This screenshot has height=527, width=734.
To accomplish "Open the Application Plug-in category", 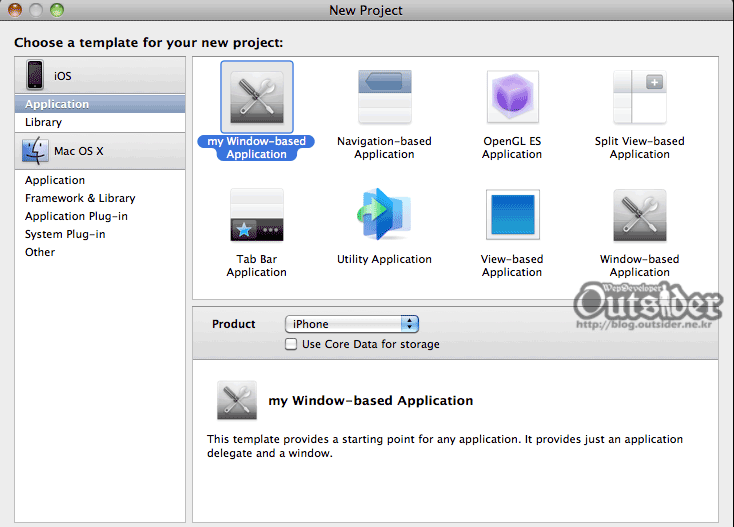I will [x=100, y=216].
